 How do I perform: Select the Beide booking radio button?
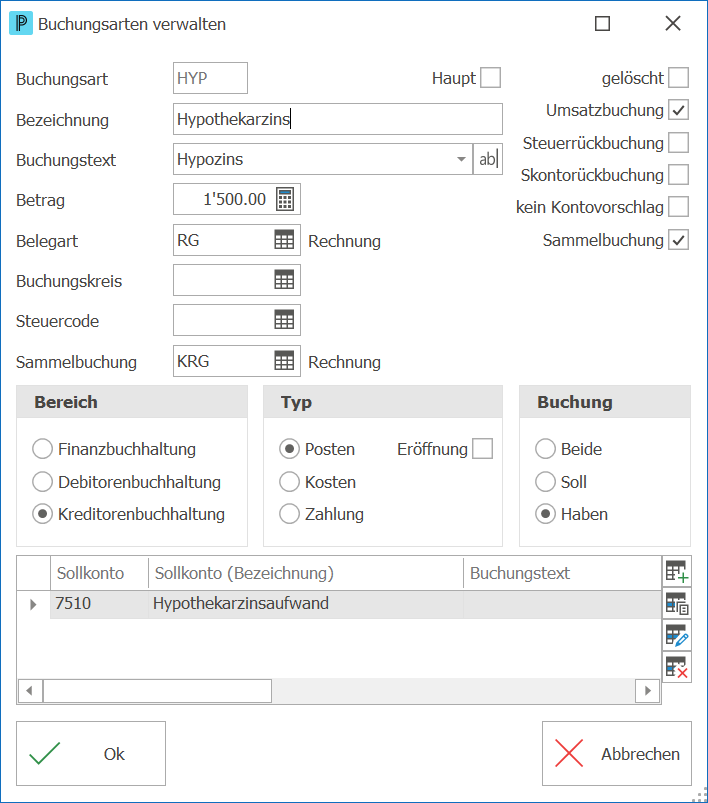546,449
